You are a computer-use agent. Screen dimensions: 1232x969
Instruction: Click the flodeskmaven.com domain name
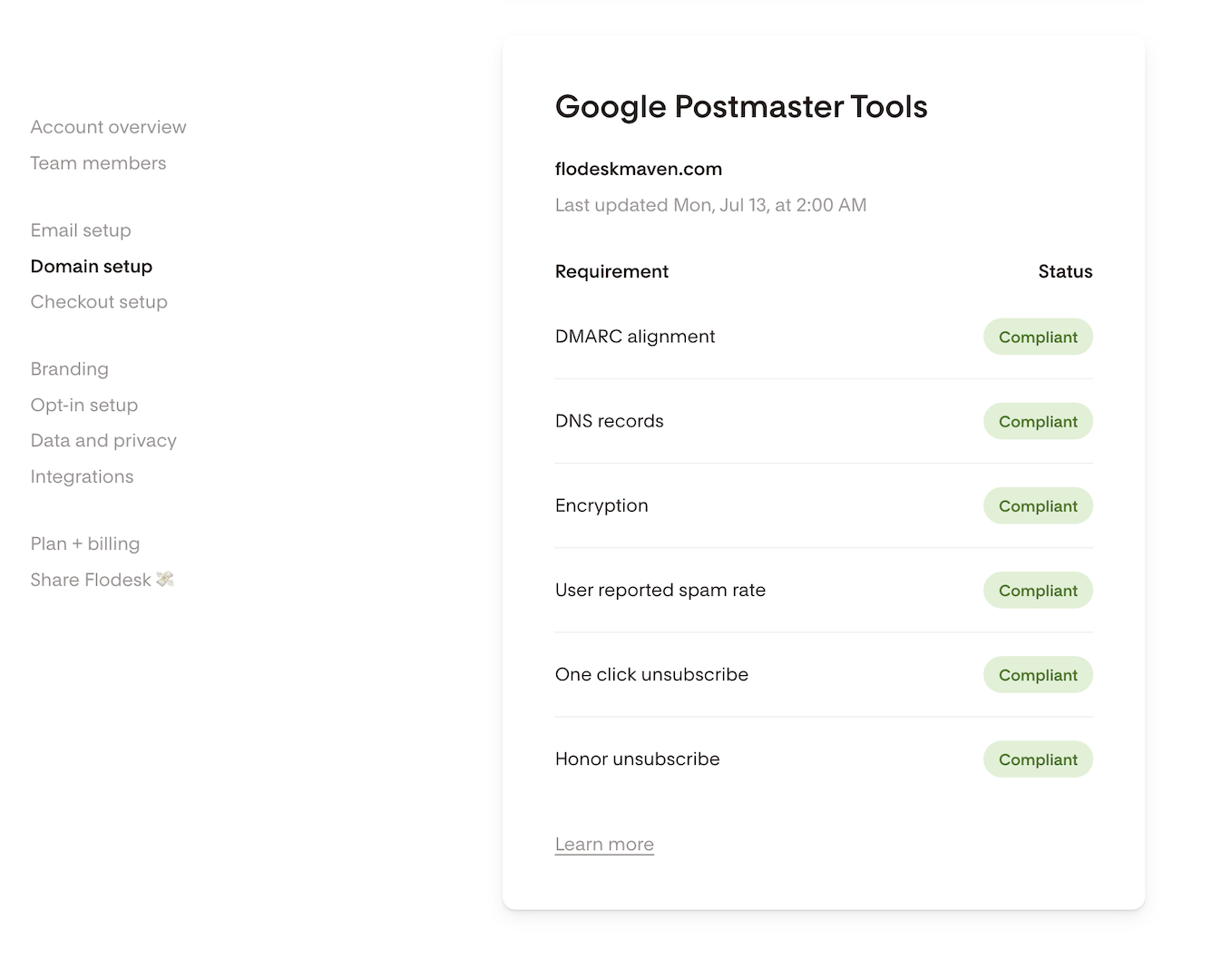pyautogui.click(x=639, y=169)
